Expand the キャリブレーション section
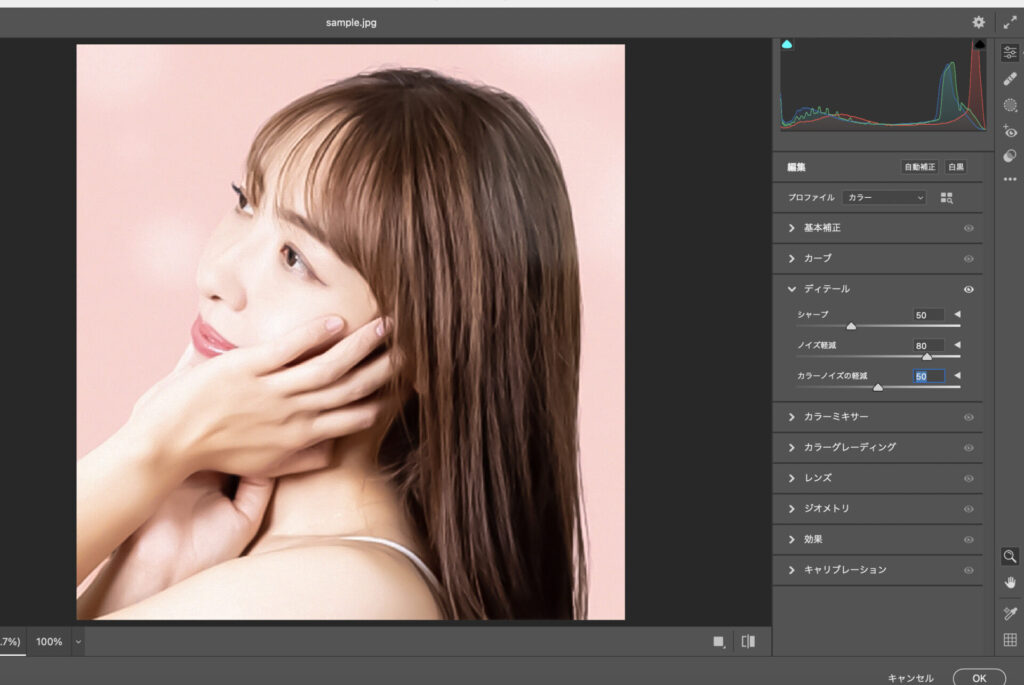1024x685 pixels. [x=792, y=570]
